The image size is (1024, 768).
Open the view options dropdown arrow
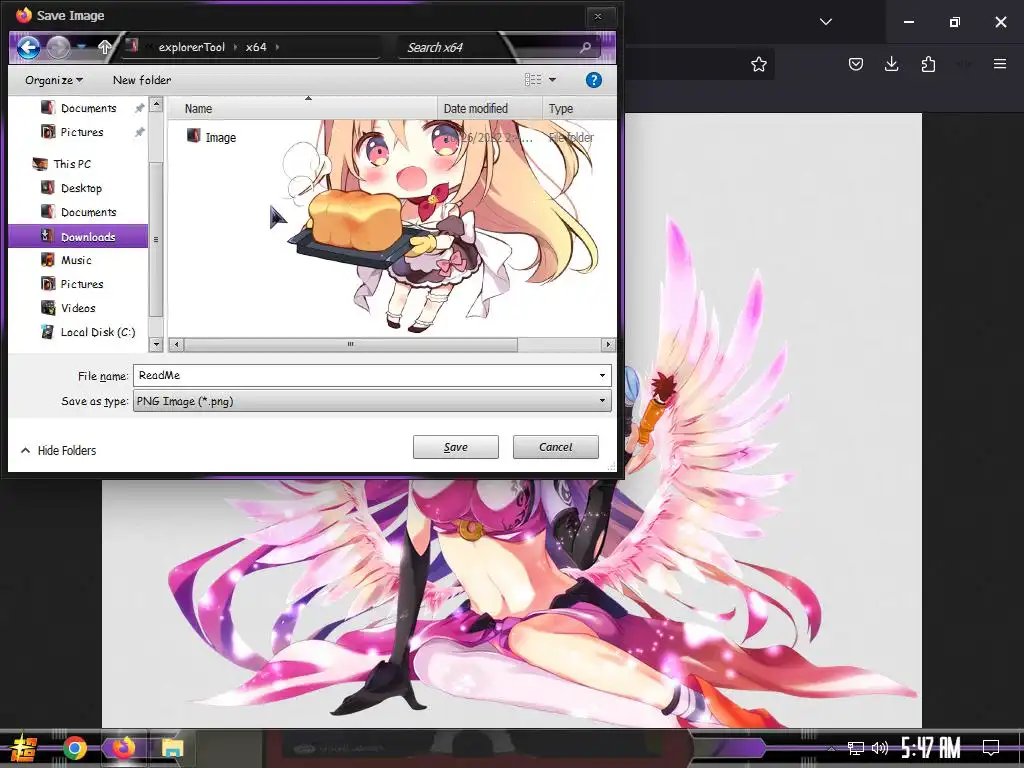pyautogui.click(x=552, y=80)
